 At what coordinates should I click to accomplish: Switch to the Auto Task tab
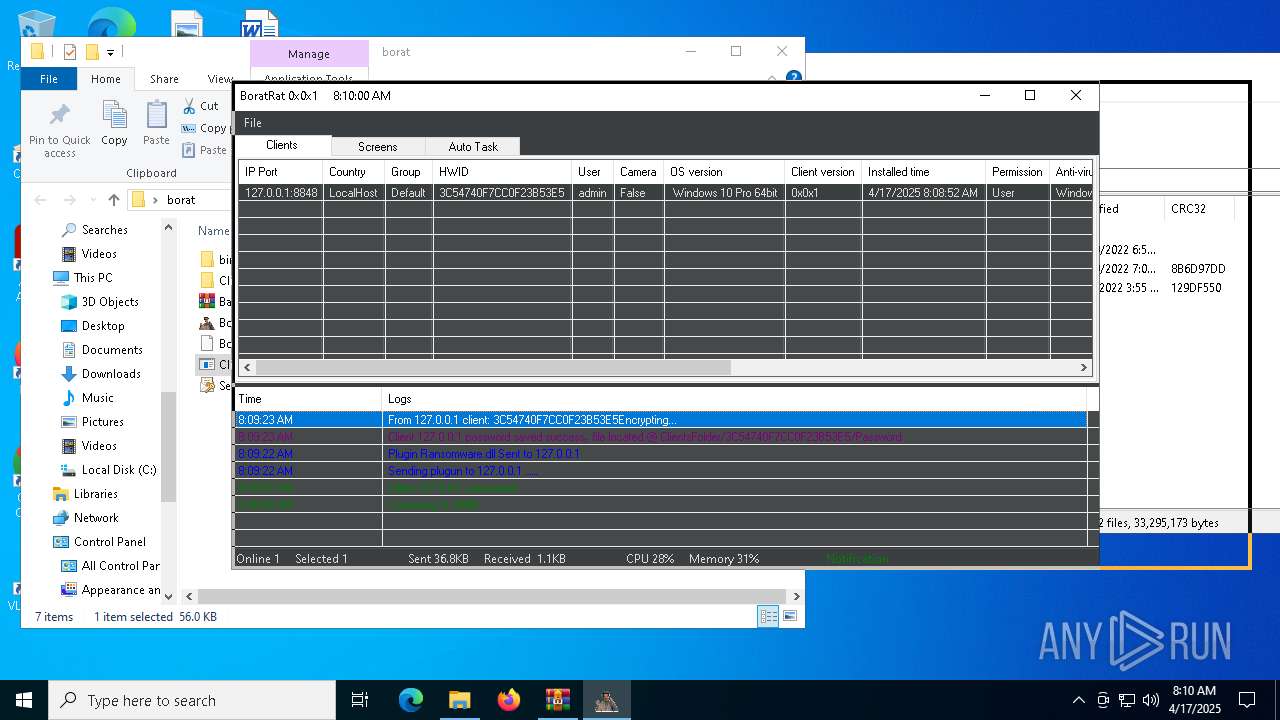[x=473, y=147]
